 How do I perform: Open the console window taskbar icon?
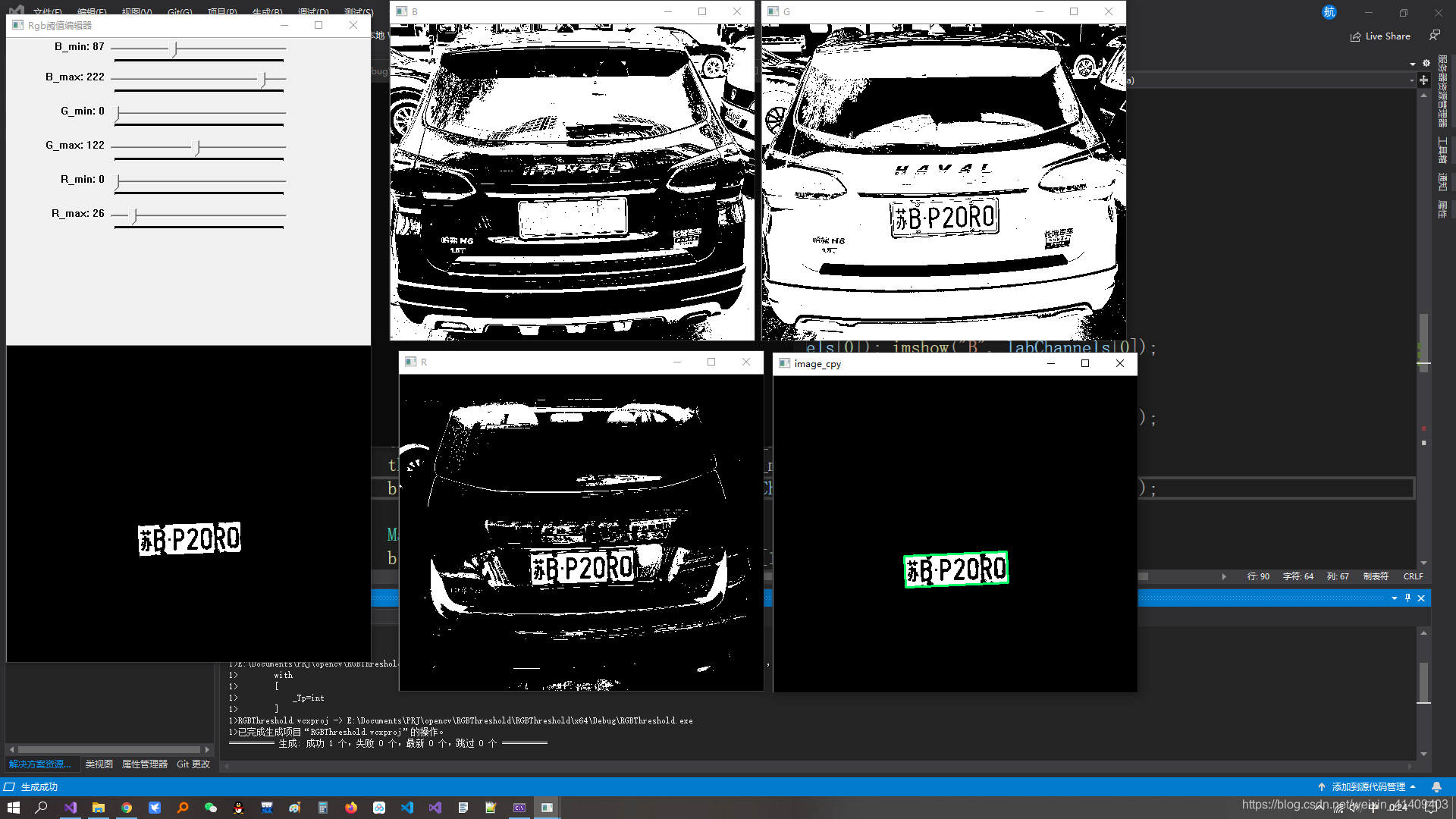519,808
